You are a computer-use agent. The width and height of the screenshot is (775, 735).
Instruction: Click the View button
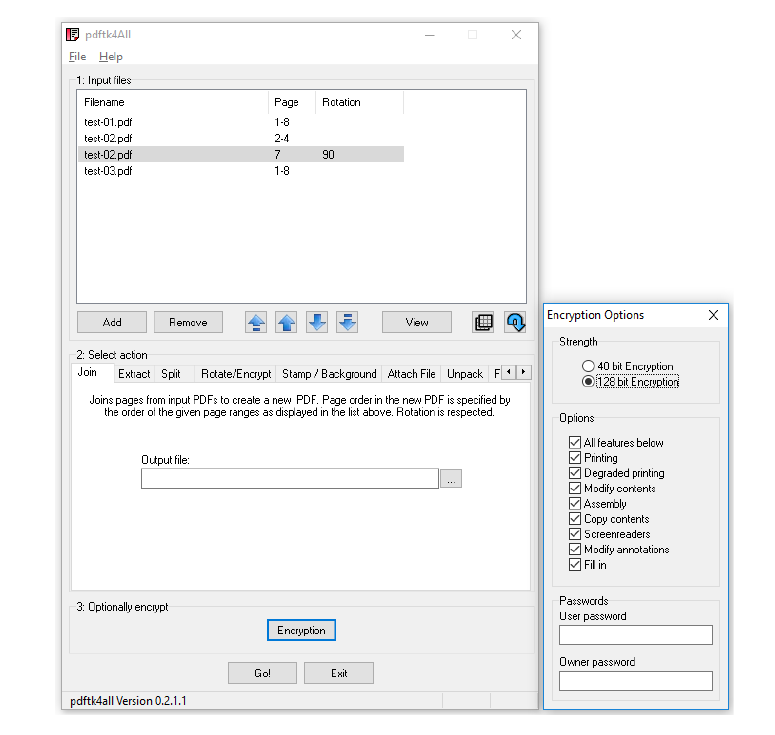(417, 322)
